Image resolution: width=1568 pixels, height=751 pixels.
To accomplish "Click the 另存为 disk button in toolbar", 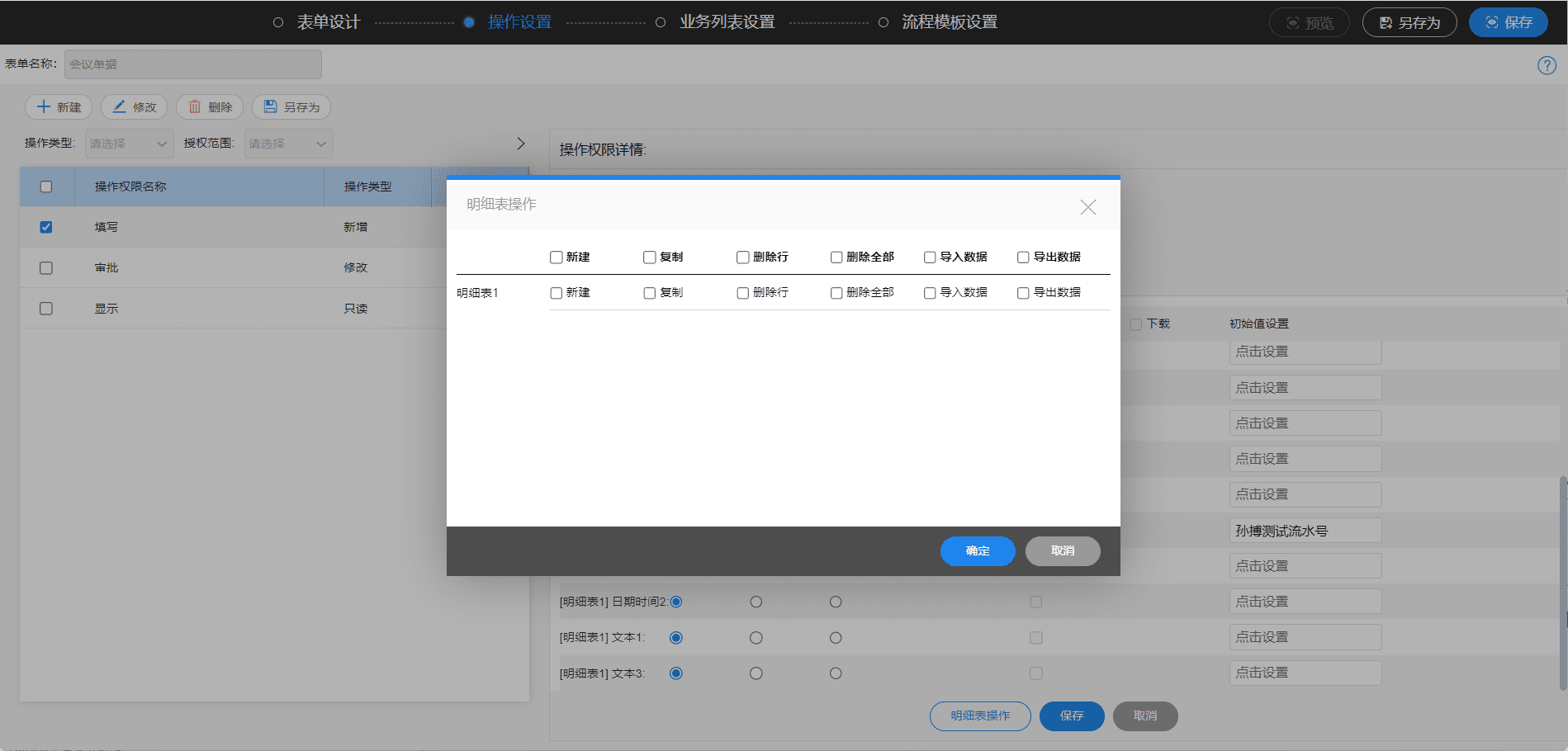I will point(291,107).
